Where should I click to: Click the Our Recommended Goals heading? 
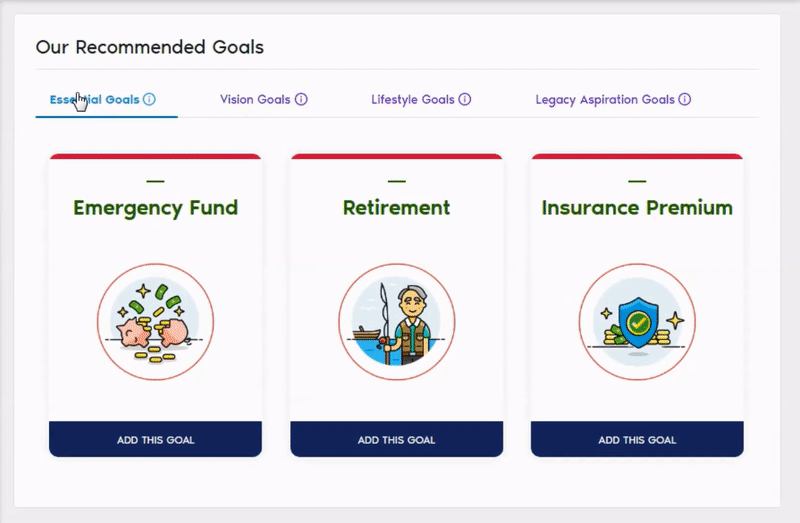(x=149, y=47)
